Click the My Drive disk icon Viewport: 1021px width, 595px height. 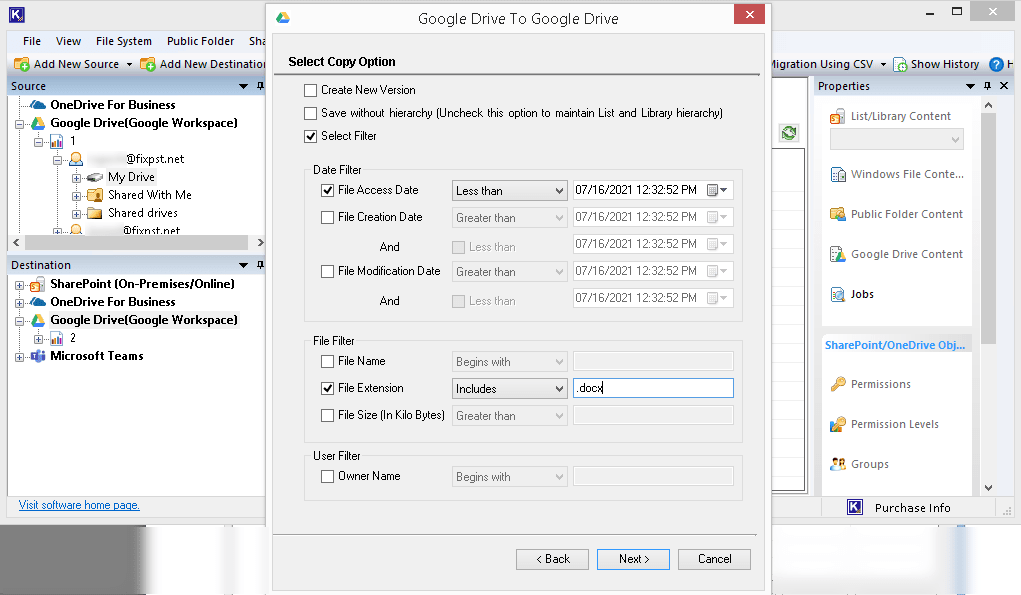95,177
